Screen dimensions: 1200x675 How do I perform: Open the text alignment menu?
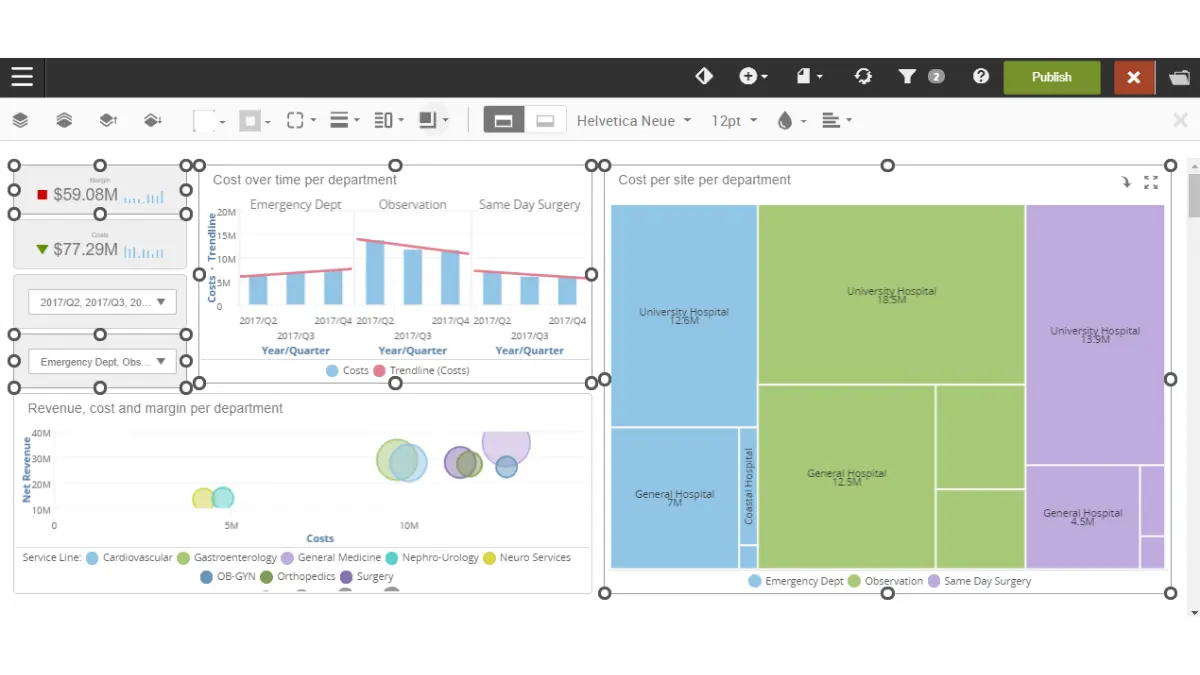pyautogui.click(x=836, y=120)
